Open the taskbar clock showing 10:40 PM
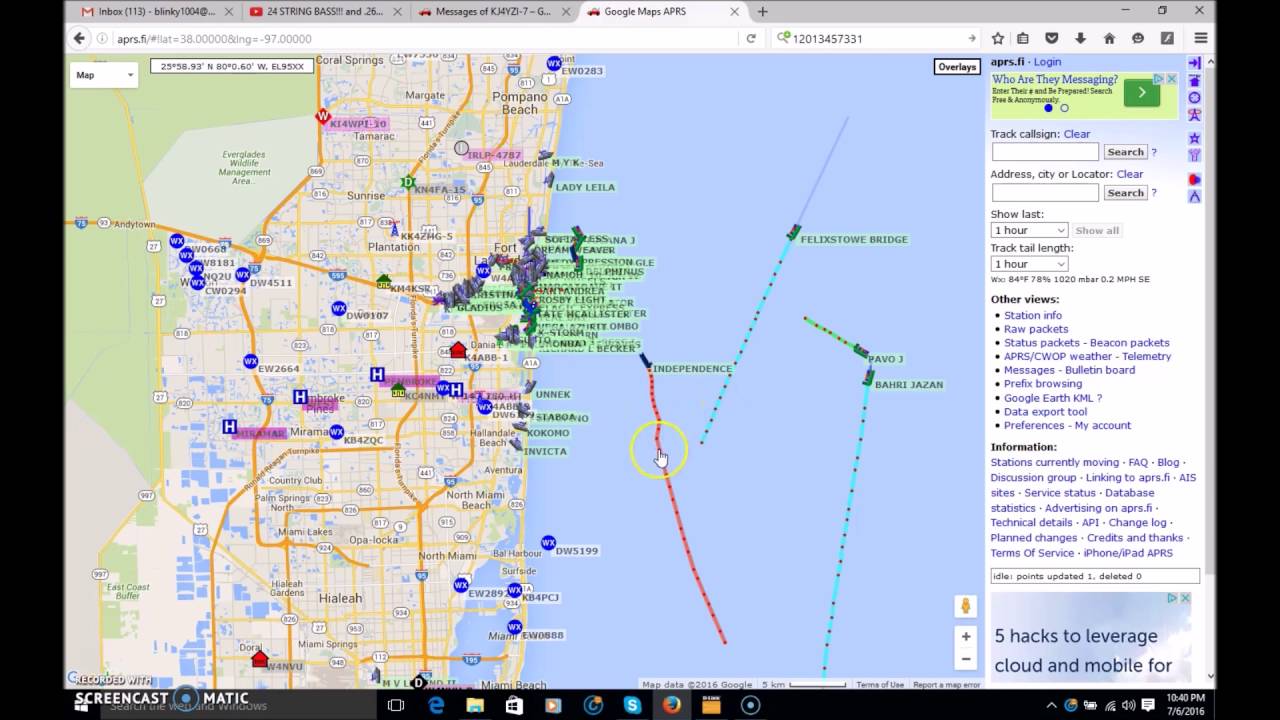The image size is (1280, 720). point(1184,705)
